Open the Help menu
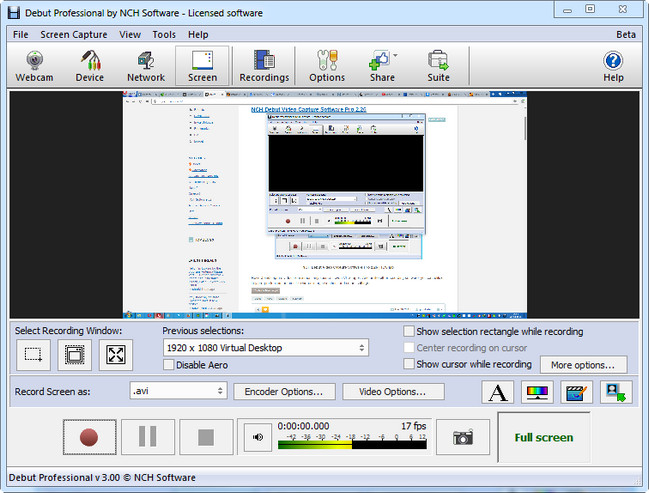This screenshot has height=493, width=649. coord(198,34)
